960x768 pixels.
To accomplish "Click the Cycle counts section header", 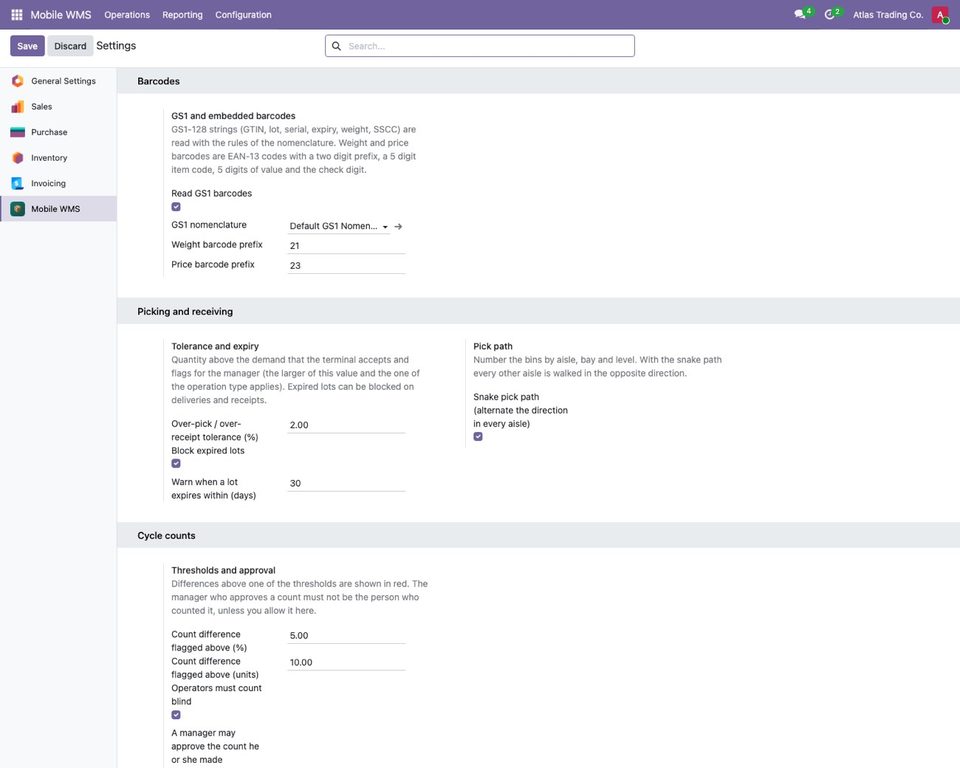I will click(167, 536).
